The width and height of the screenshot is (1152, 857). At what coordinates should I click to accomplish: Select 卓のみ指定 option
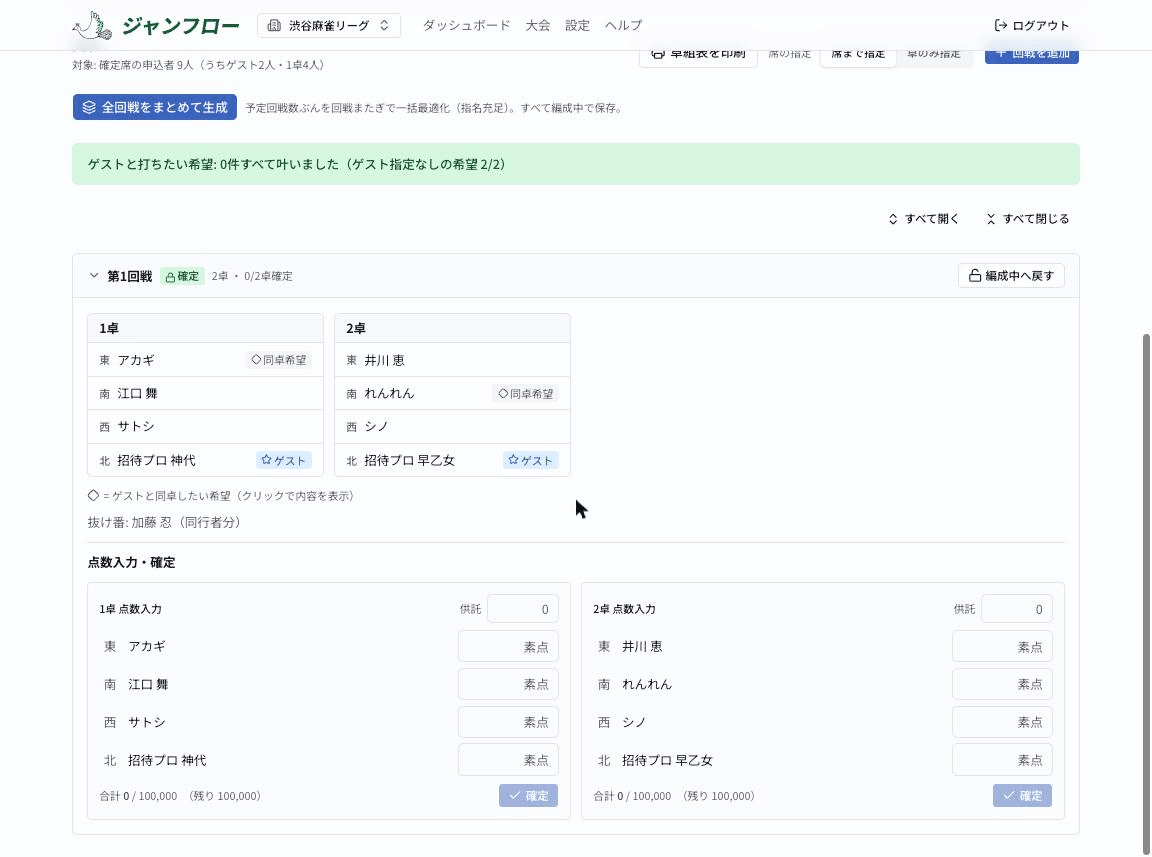pyautogui.click(x=934, y=56)
